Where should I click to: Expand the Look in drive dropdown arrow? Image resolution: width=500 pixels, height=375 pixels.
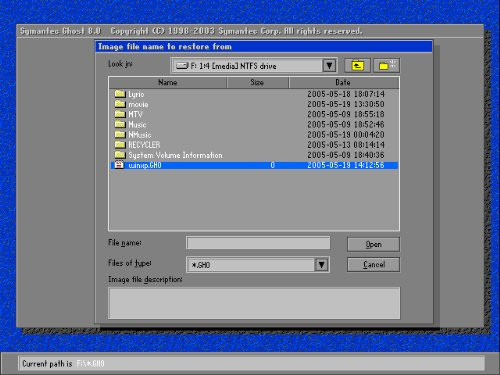coord(329,65)
